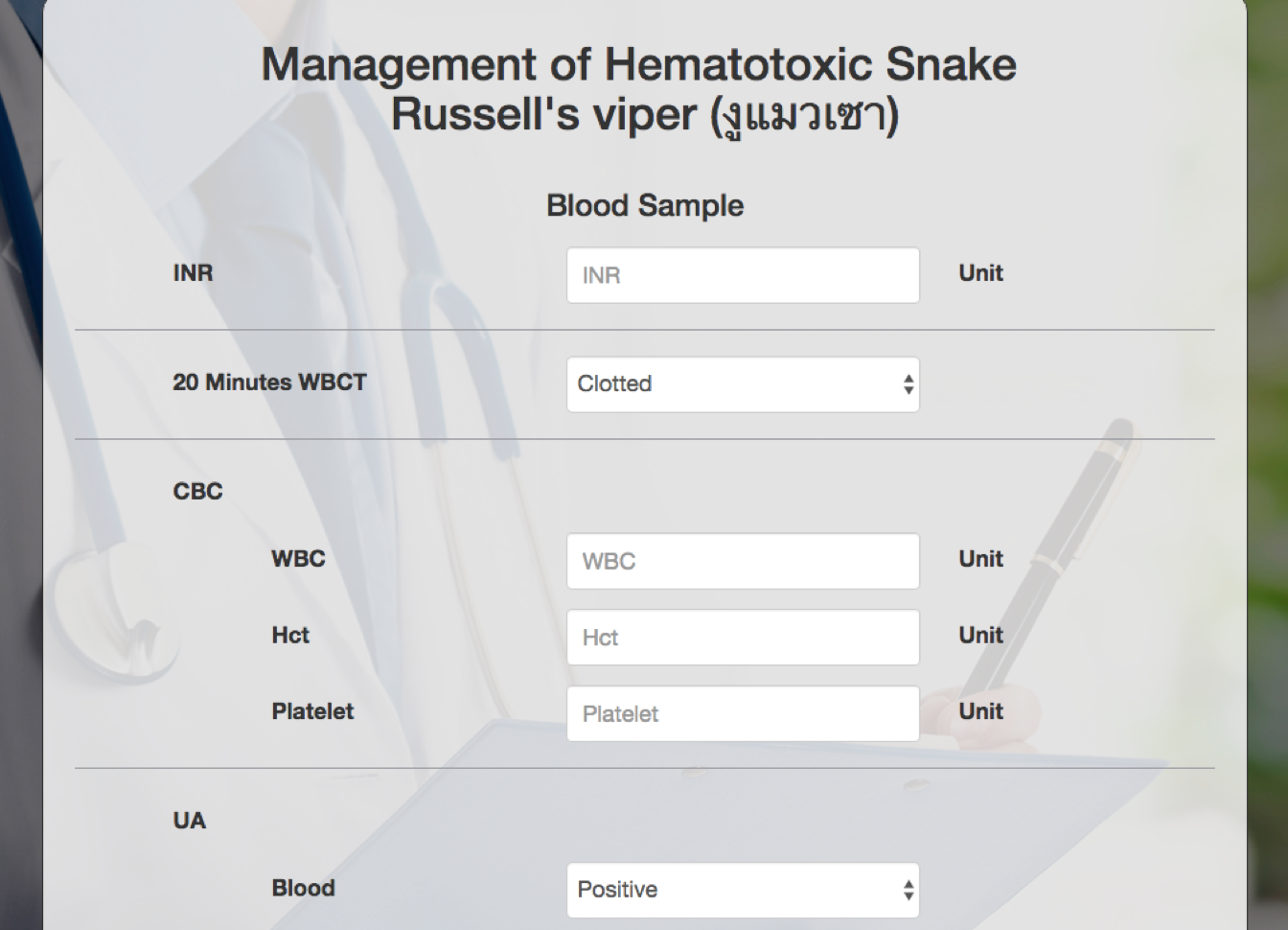Click the CBC section label
This screenshot has width=1288, height=930.
click(197, 491)
